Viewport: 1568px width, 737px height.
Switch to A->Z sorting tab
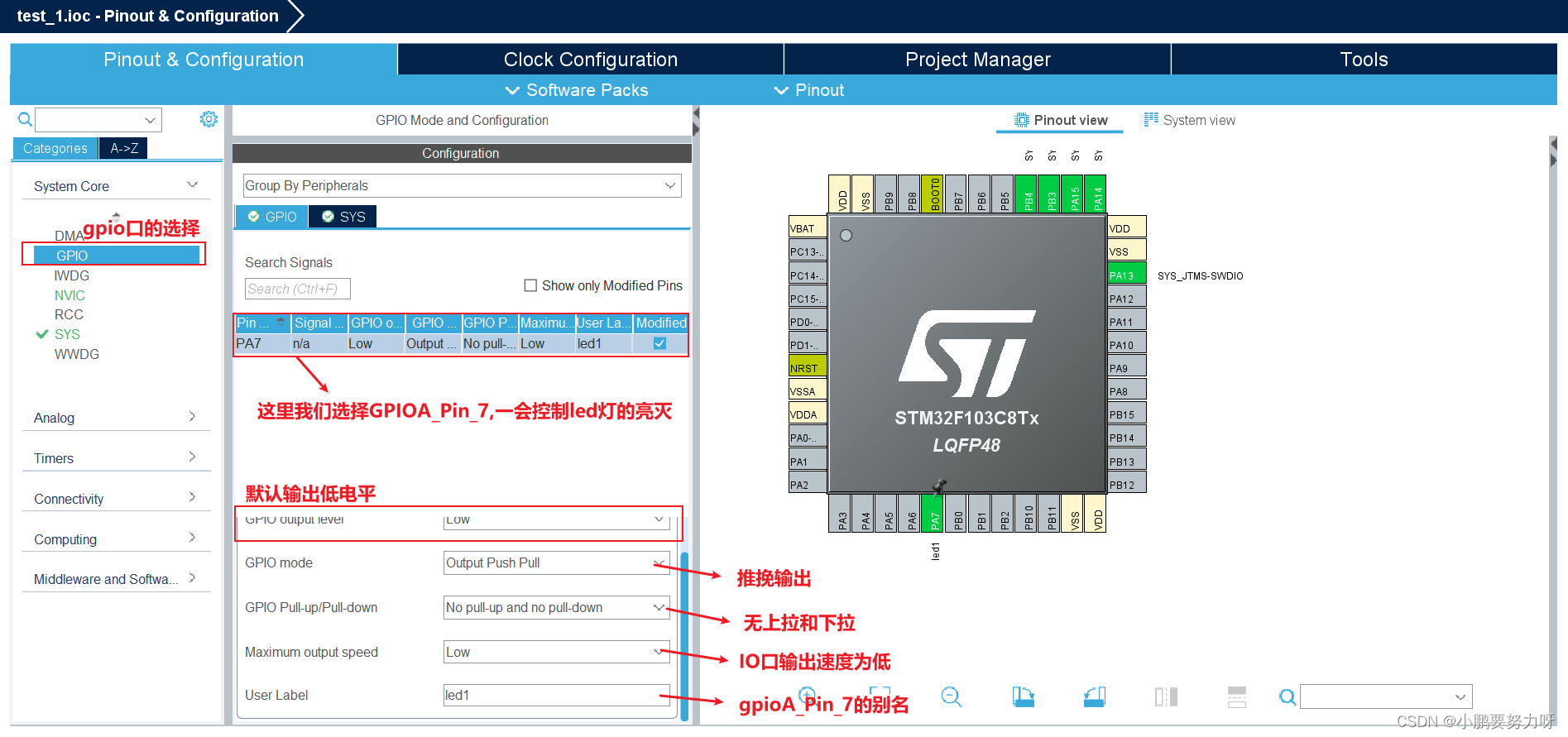(x=124, y=148)
